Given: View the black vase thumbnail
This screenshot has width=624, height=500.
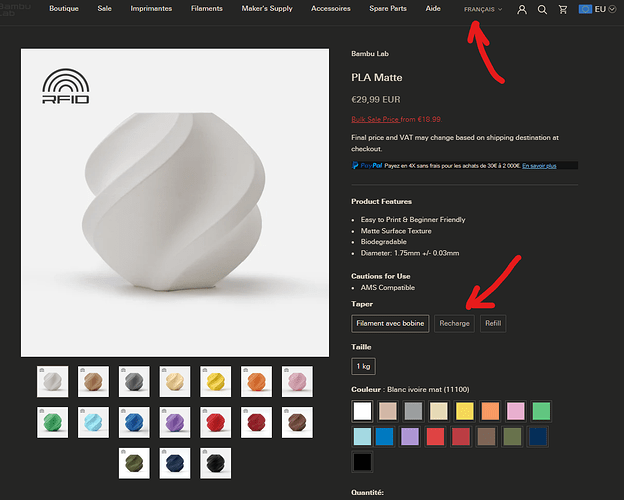Looking at the screenshot, I should [216, 463].
